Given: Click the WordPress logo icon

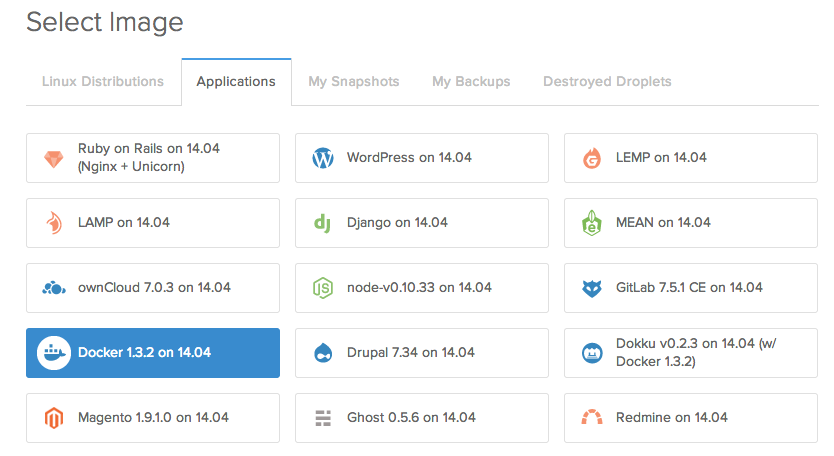Looking at the screenshot, I should [x=323, y=158].
